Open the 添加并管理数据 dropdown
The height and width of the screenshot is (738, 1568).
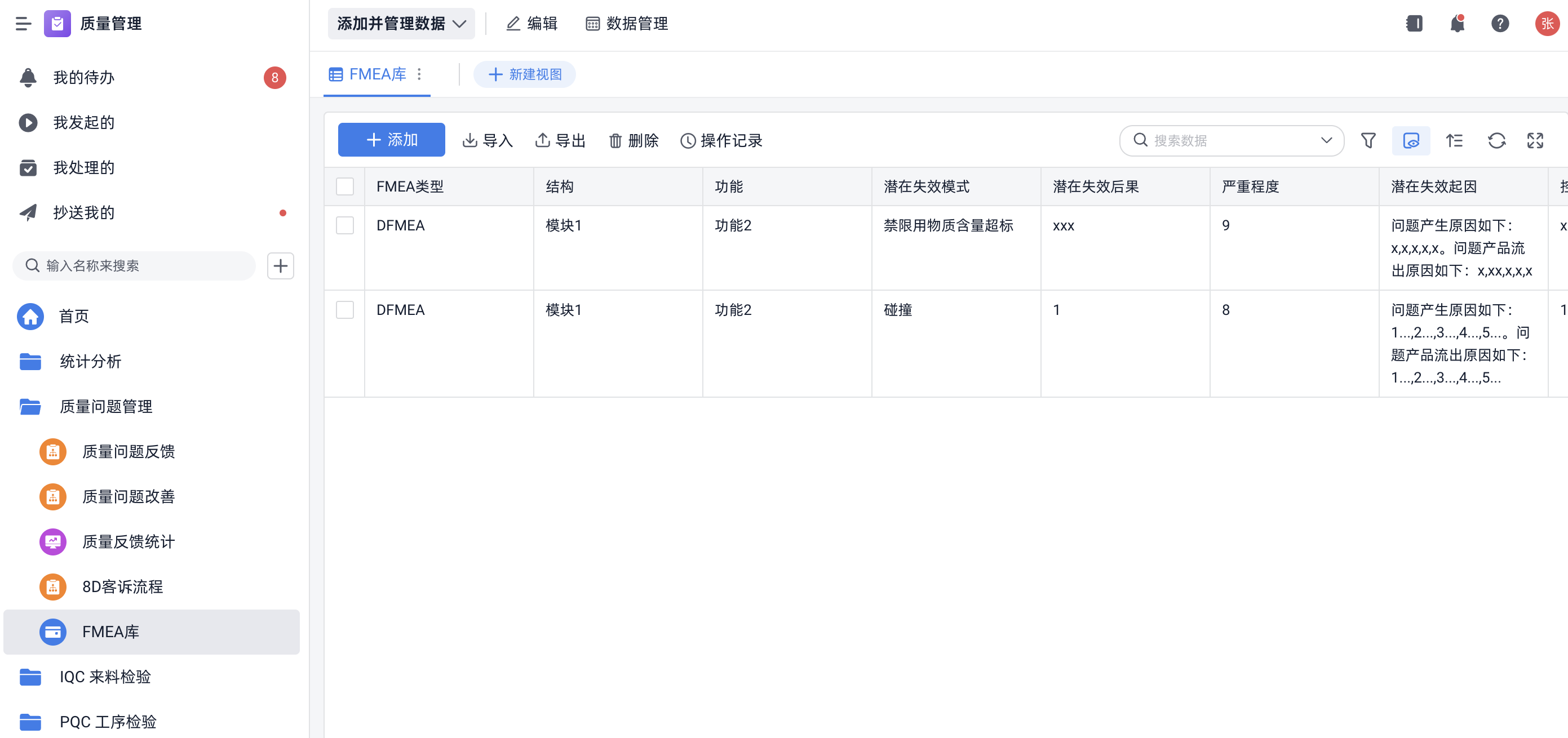pos(401,24)
